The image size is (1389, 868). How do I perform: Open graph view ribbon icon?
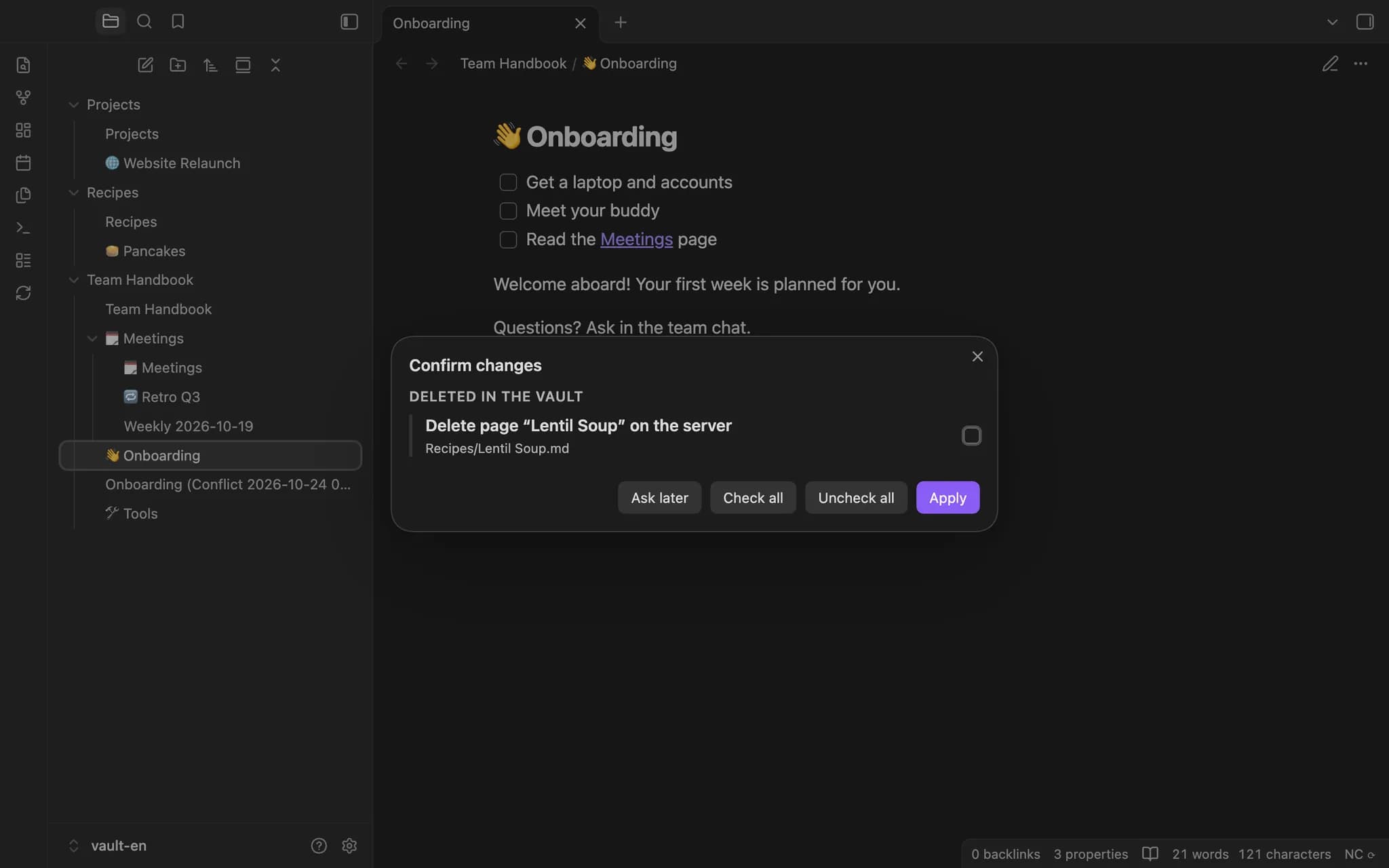coord(23,98)
